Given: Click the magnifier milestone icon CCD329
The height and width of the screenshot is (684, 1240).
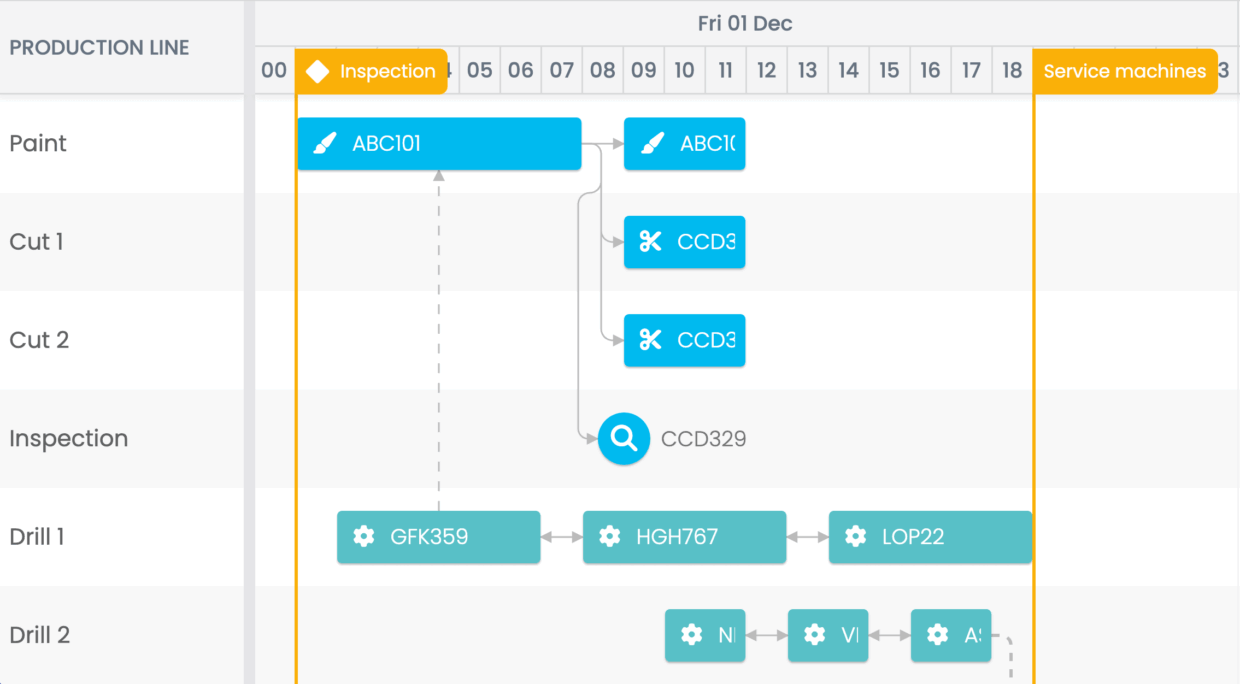Looking at the screenshot, I should pos(624,439).
